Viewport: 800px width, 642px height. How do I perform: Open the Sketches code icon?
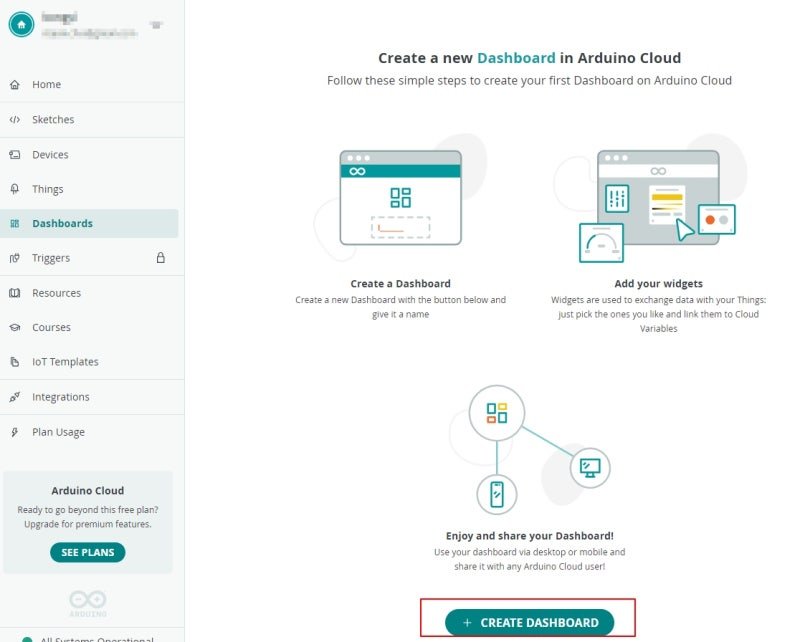pyautogui.click(x=15, y=119)
